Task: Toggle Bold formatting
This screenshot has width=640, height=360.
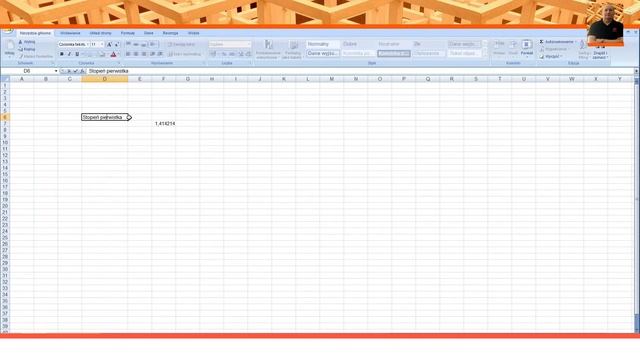Action: pos(62,54)
